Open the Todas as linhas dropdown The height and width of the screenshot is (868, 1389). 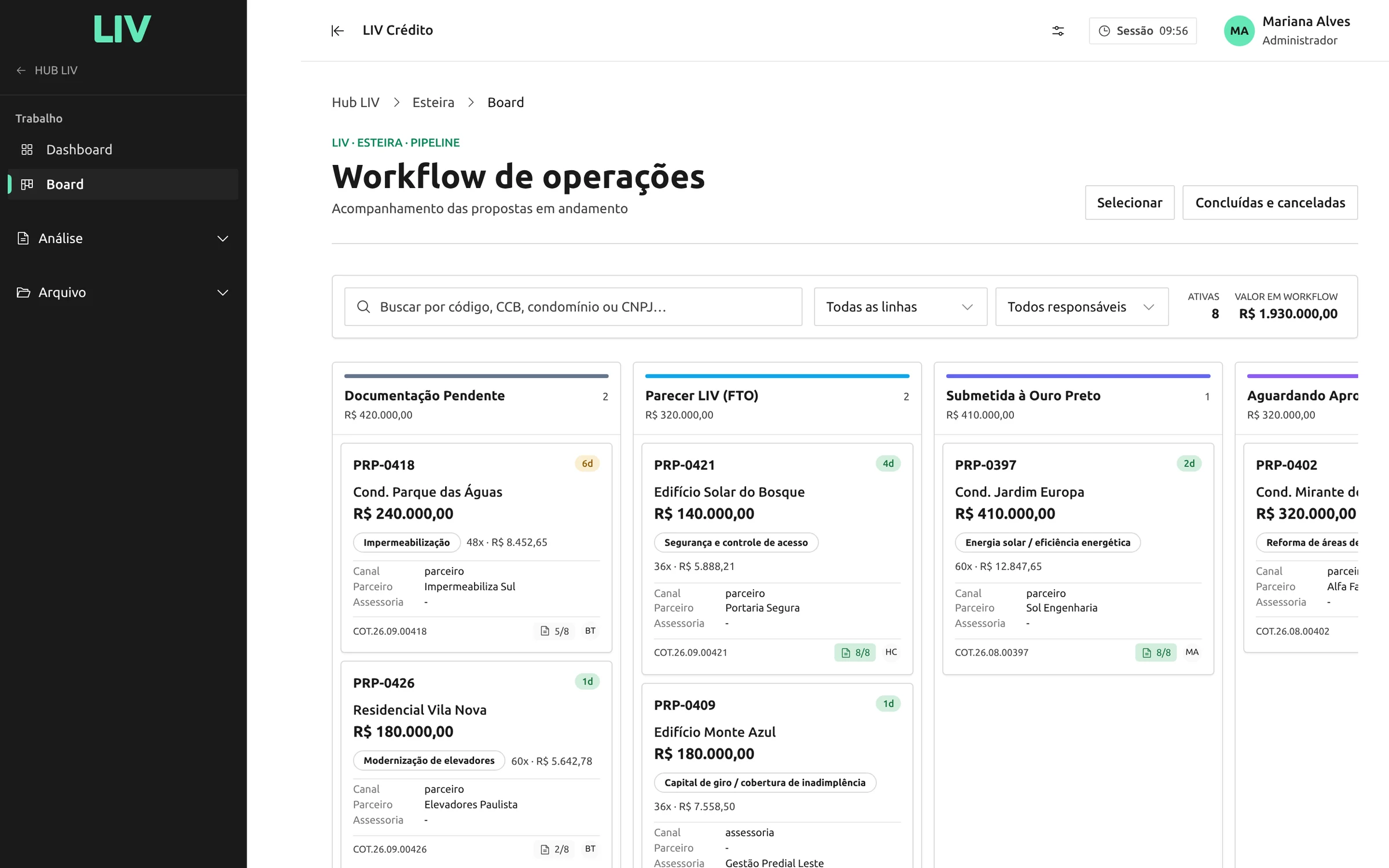[901, 307]
